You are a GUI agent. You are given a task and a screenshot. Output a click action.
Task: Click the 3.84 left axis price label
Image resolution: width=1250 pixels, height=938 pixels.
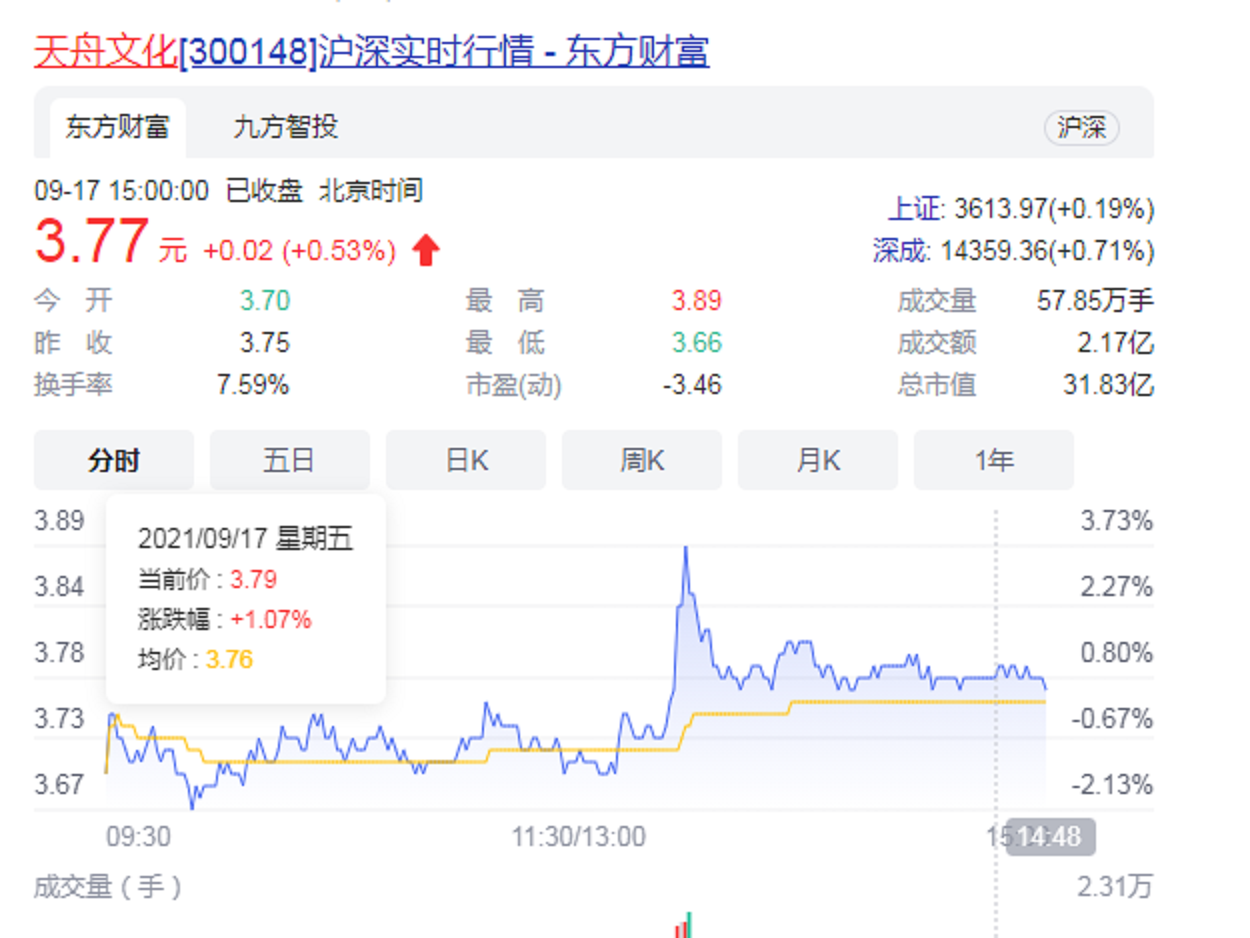pyautogui.click(x=59, y=586)
